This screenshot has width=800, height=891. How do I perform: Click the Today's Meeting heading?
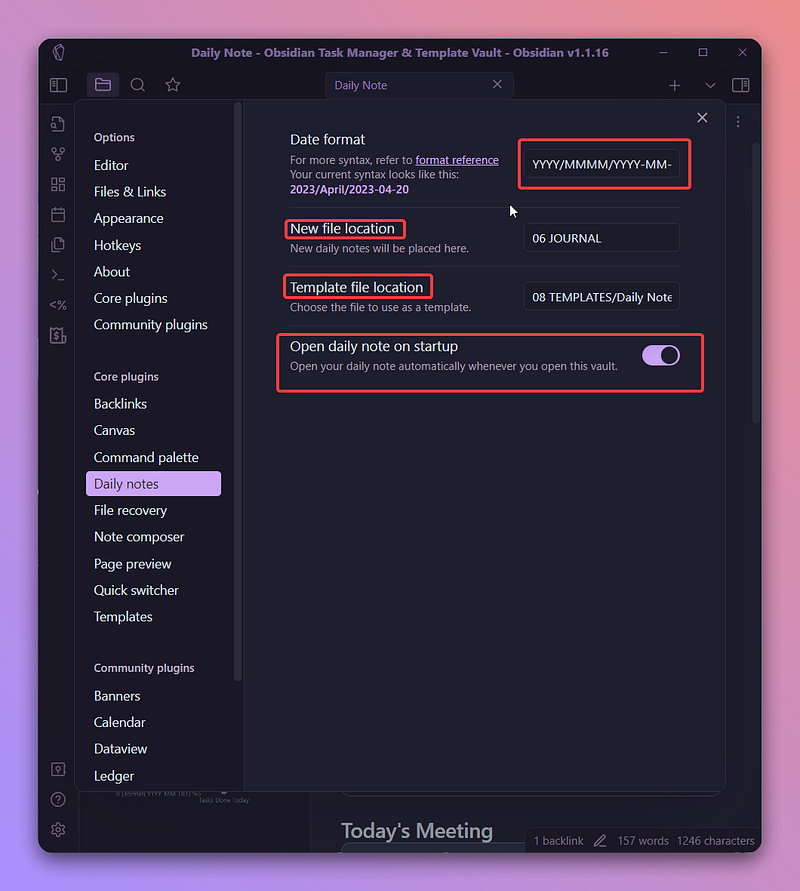coord(417,831)
